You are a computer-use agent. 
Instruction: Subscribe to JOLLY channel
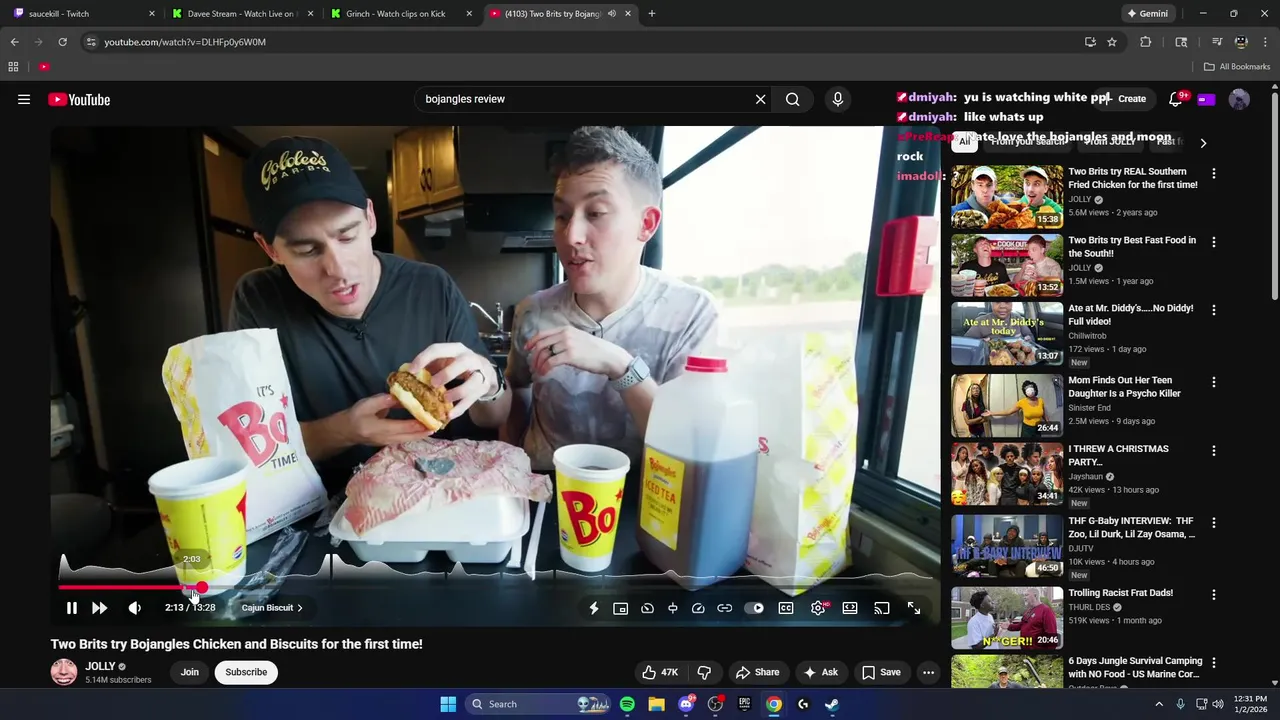(x=246, y=672)
